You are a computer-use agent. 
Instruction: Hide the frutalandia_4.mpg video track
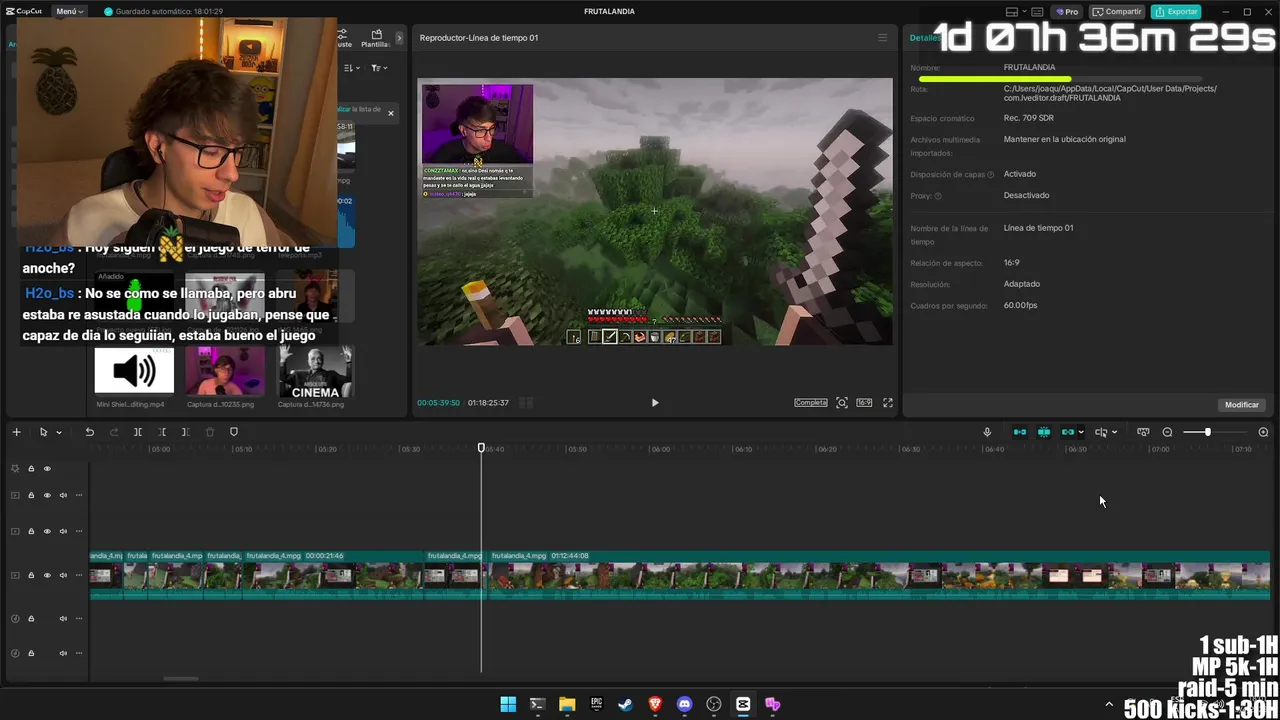point(47,575)
